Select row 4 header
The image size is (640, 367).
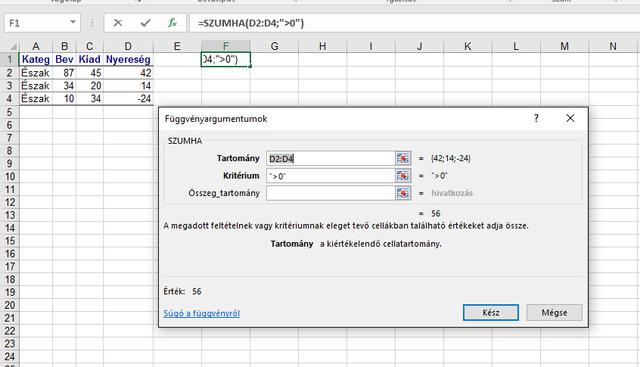pos(9,99)
